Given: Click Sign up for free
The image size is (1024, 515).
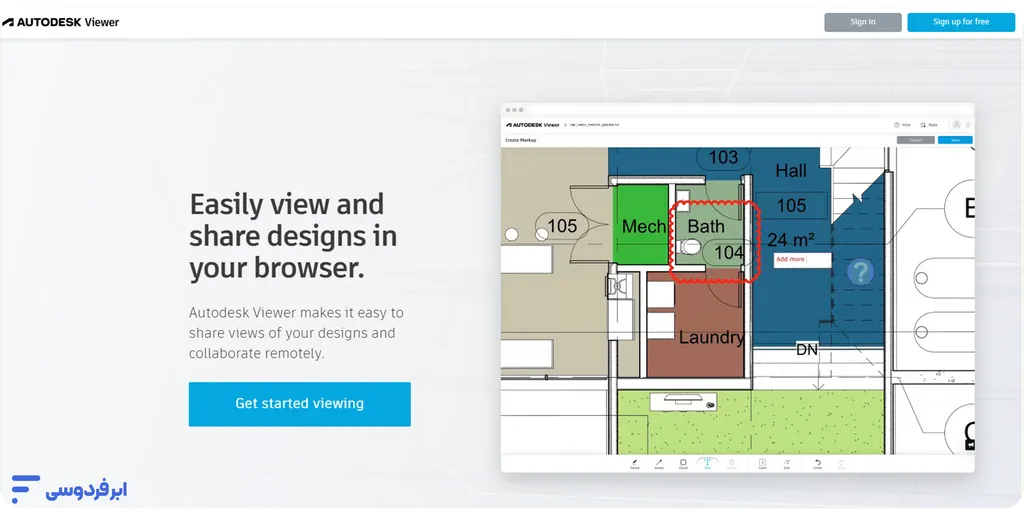Looking at the screenshot, I should [961, 22].
